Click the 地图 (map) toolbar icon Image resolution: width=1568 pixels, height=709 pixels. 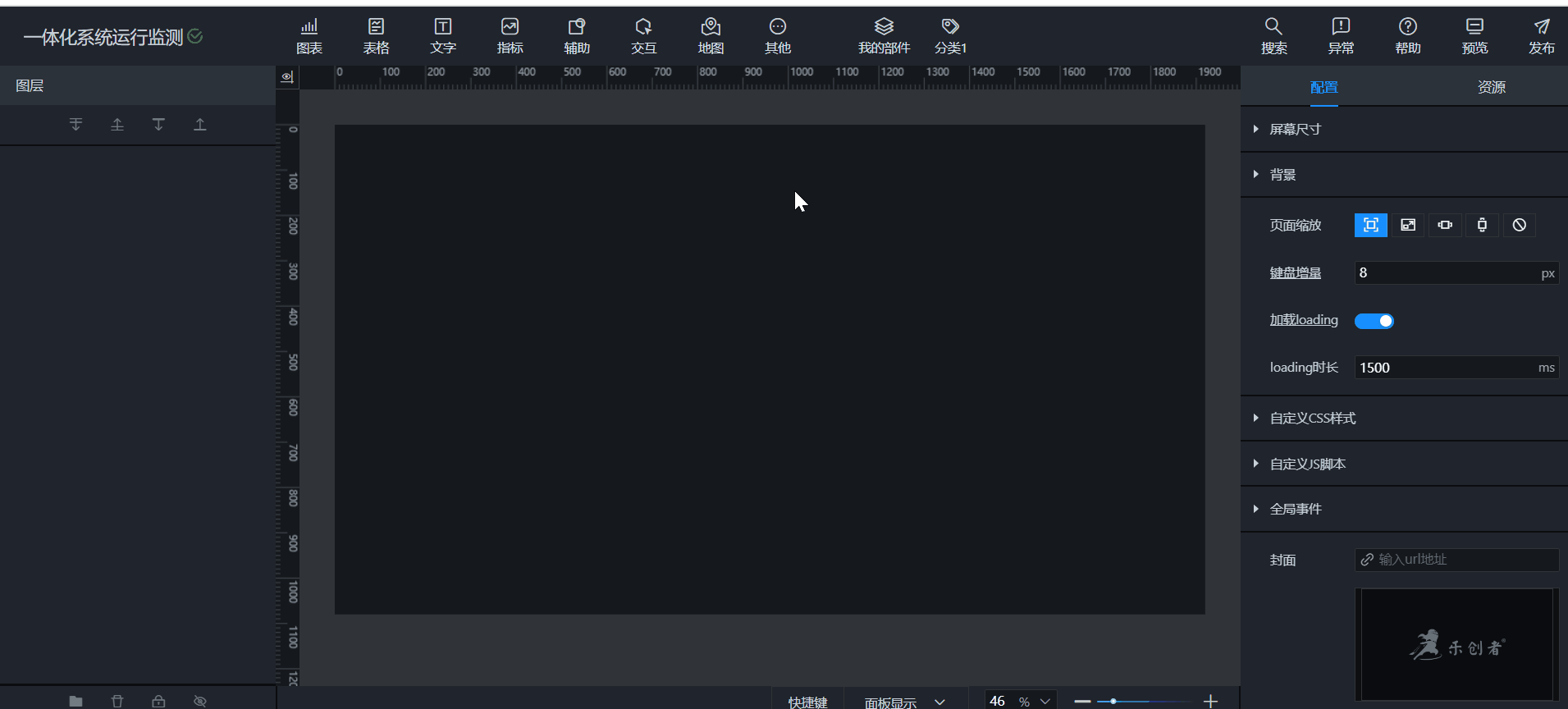tap(711, 36)
